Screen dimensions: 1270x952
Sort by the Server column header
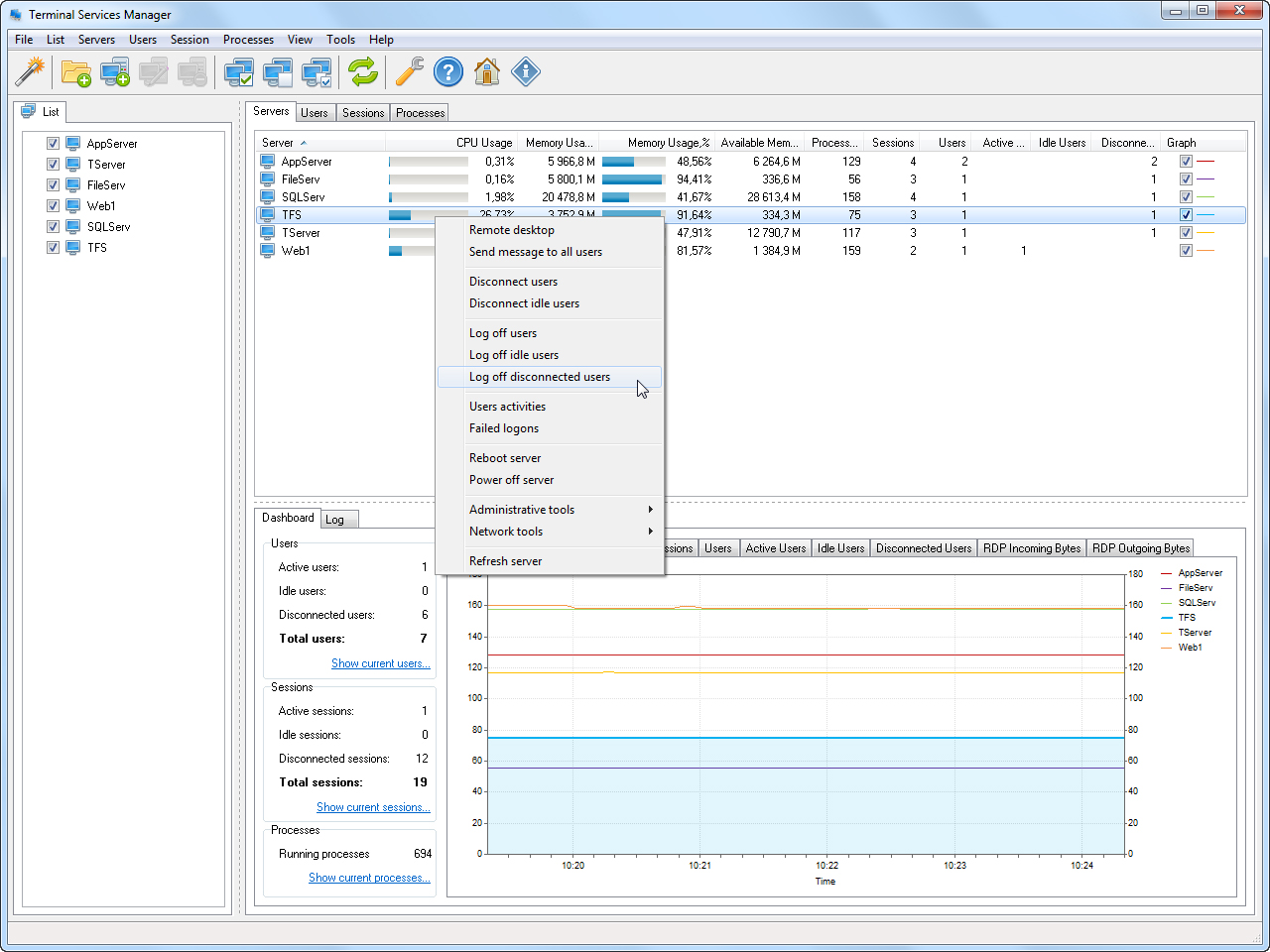(x=279, y=143)
